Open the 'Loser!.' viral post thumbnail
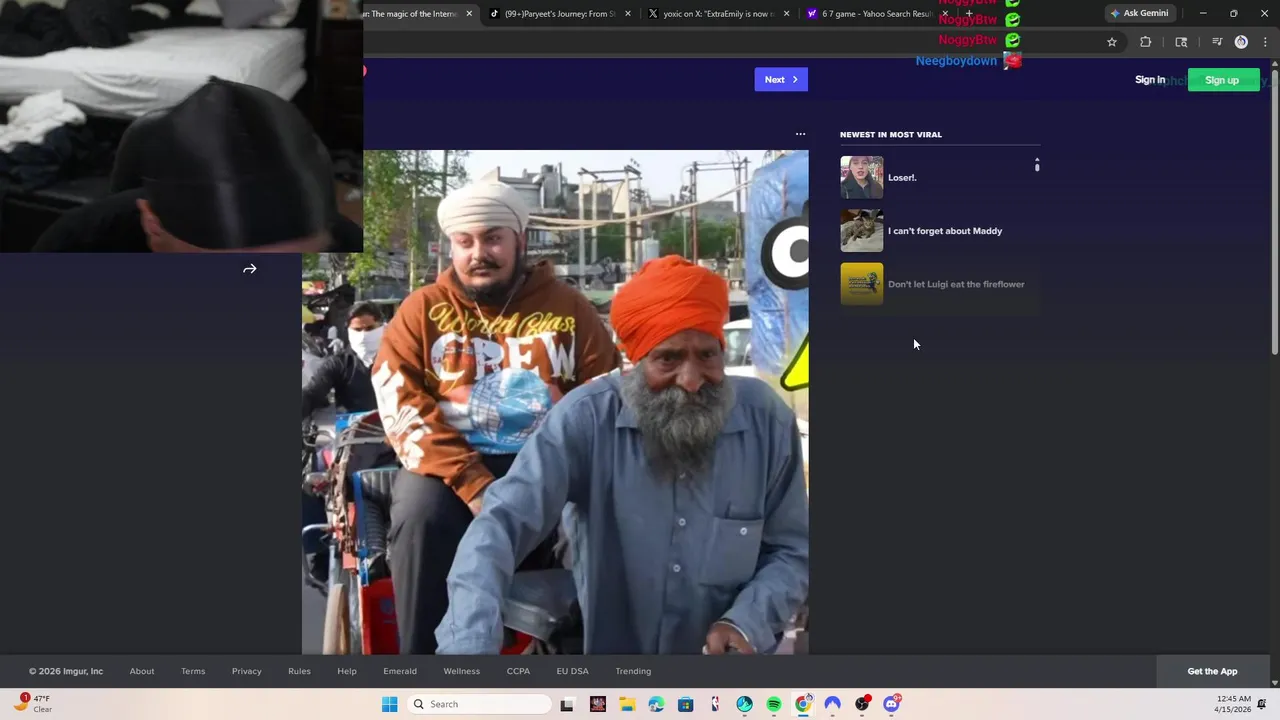The width and height of the screenshot is (1280, 720). click(x=861, y=177)
